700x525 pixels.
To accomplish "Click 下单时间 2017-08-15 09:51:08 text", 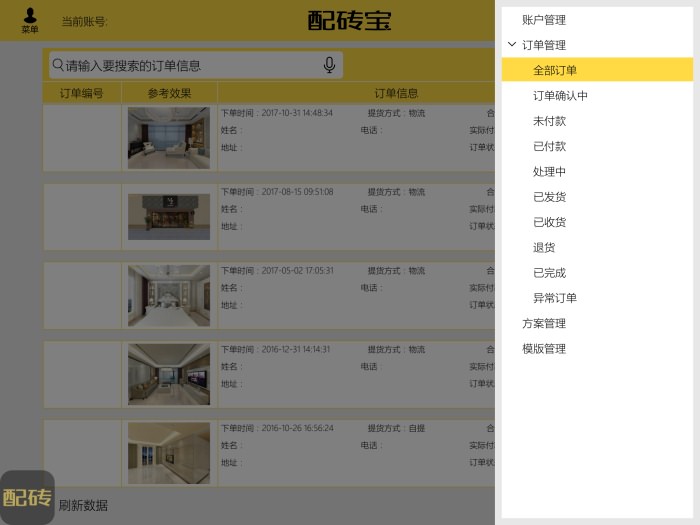I will coord(277,192).
